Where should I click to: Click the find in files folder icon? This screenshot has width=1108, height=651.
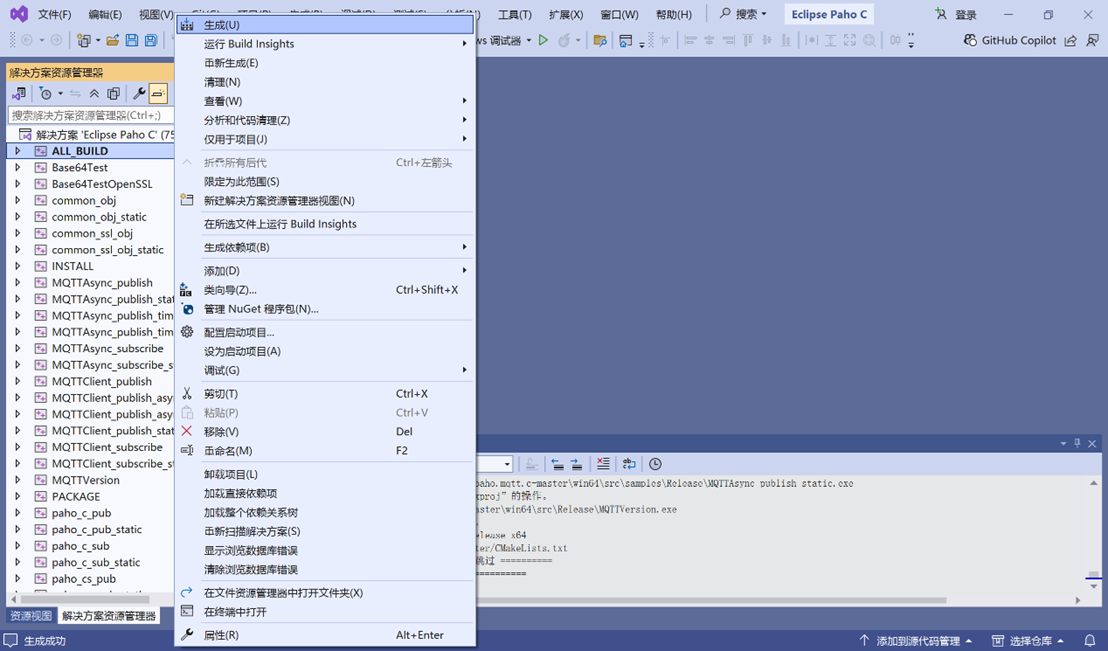click(600, 40)
